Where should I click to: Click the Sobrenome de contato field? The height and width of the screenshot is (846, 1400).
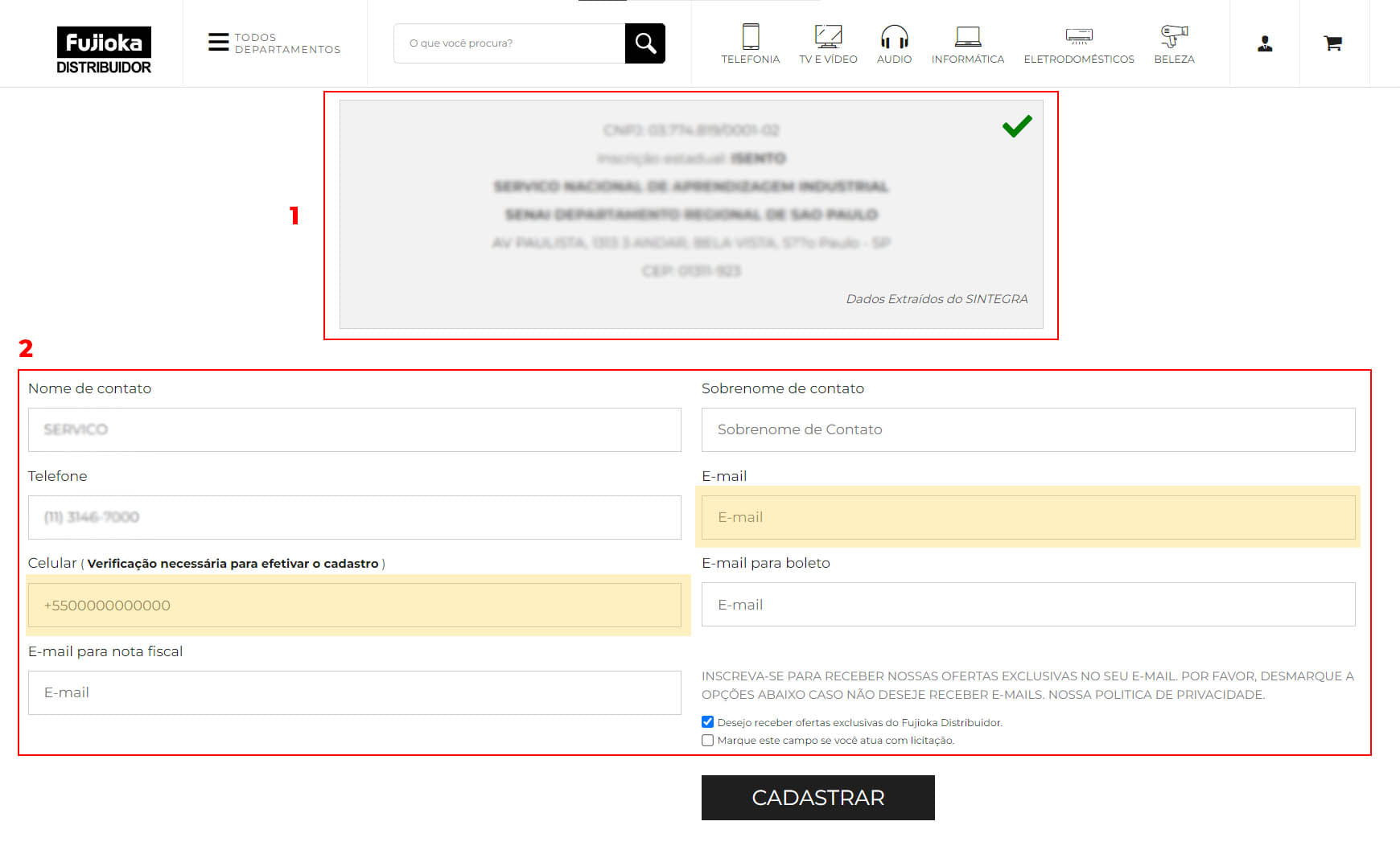pyautogui.click(x=1027, y=429)
